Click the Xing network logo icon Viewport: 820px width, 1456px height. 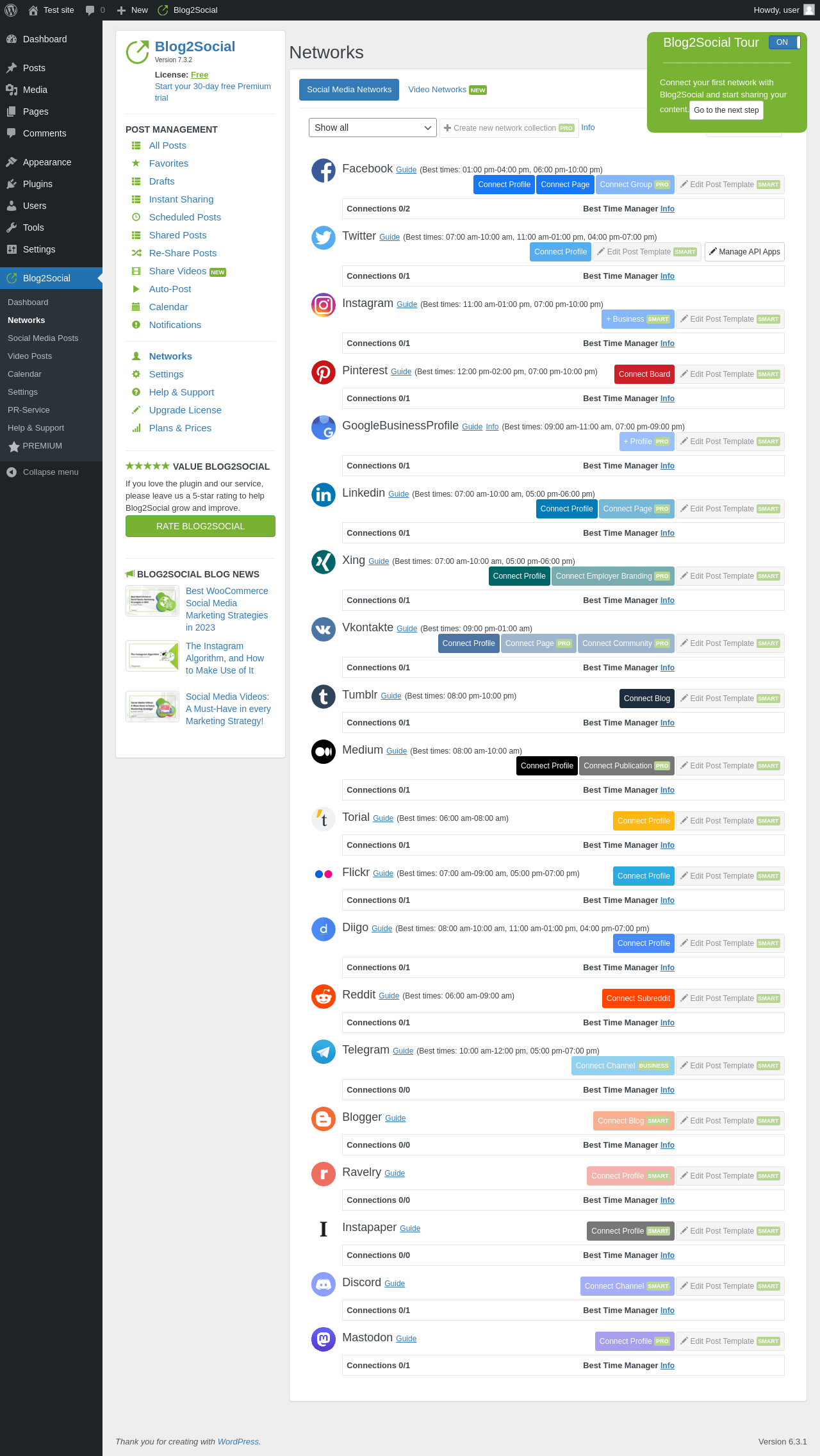324,562
